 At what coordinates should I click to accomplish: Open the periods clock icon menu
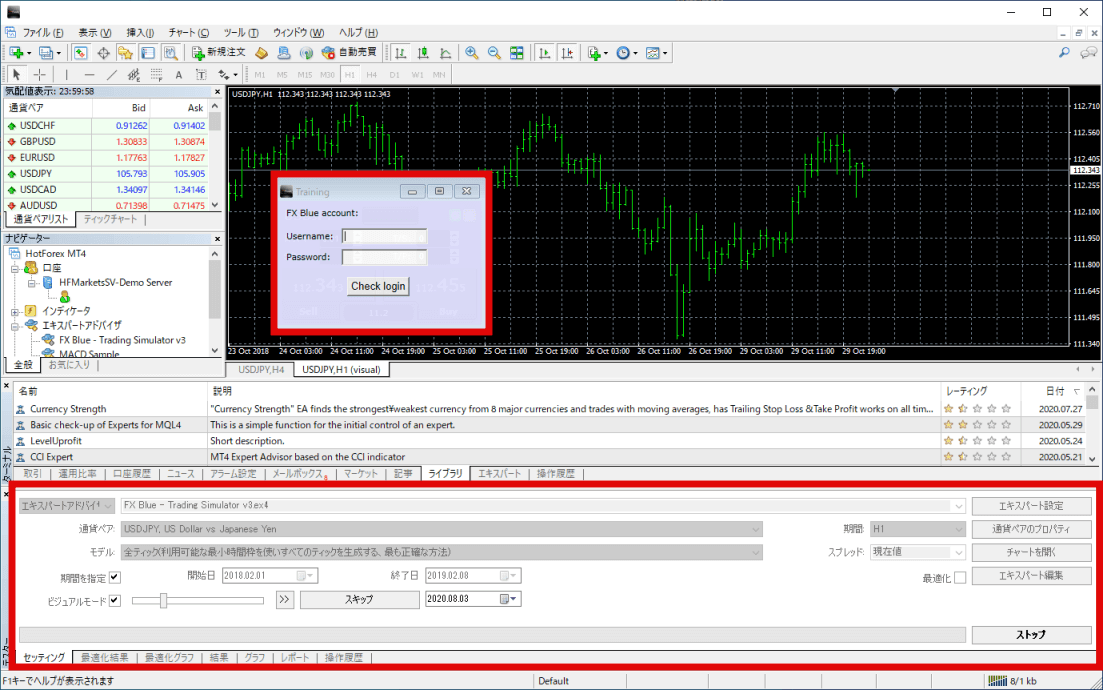coord(625,53)
